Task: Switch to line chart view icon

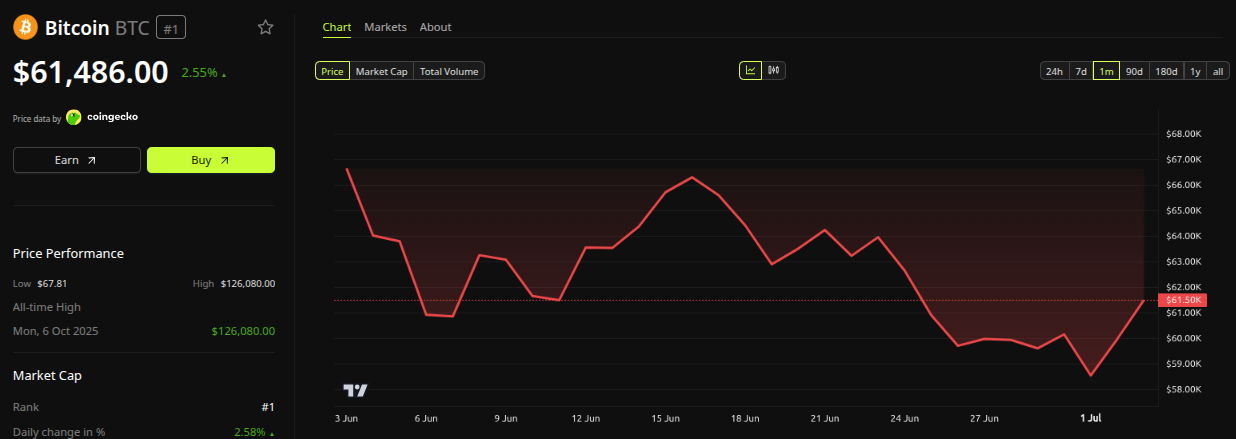Action: (x=750, y=70)
